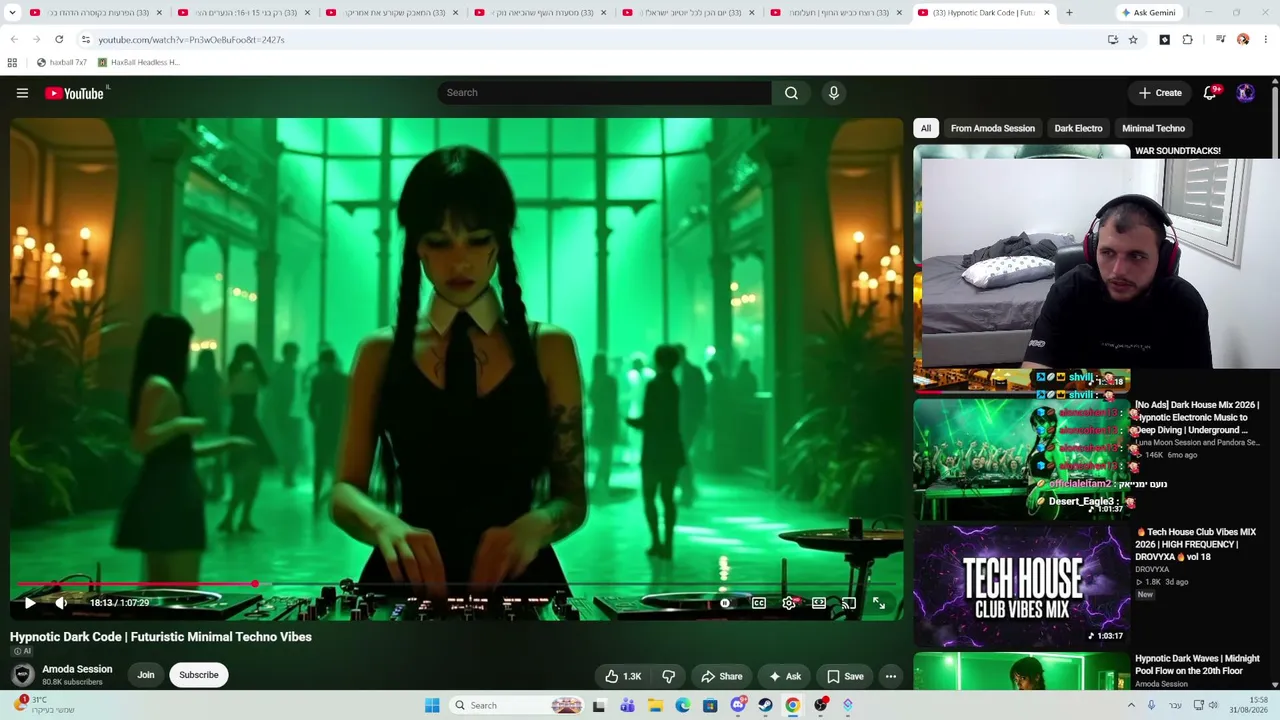Viewport: 1280px width, 720px height.
Task: Open the YouTube account avatar menu
Action: click(1246, 93)
